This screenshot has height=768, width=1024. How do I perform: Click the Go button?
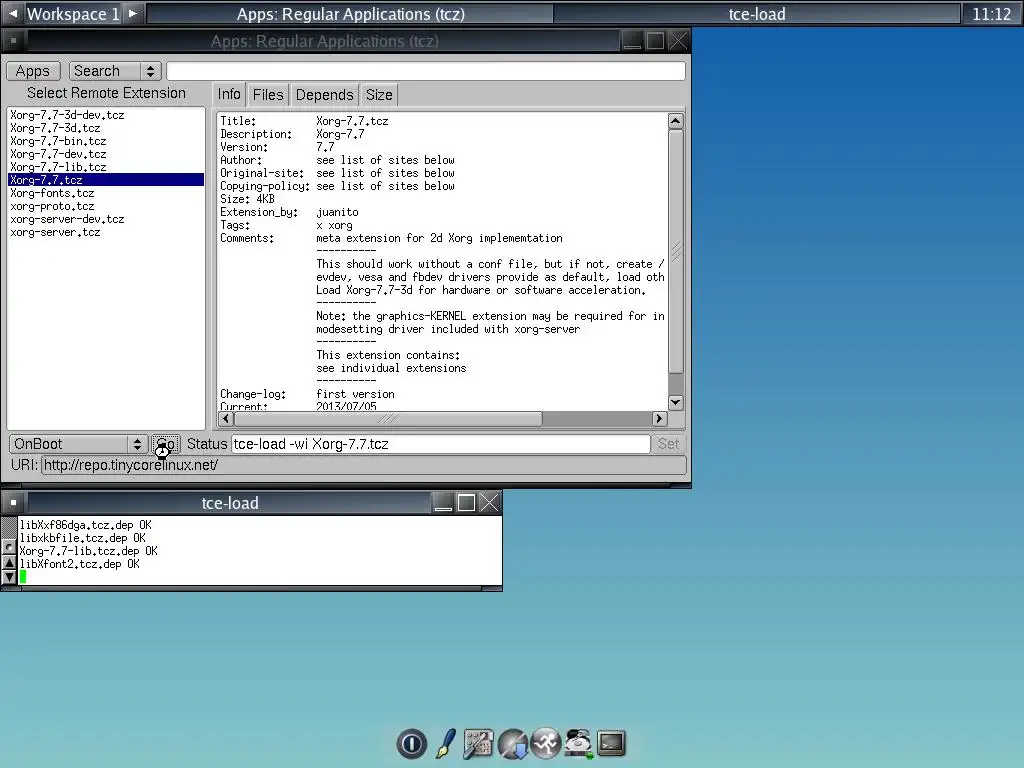pyautogui.click(x=166, y=444)
